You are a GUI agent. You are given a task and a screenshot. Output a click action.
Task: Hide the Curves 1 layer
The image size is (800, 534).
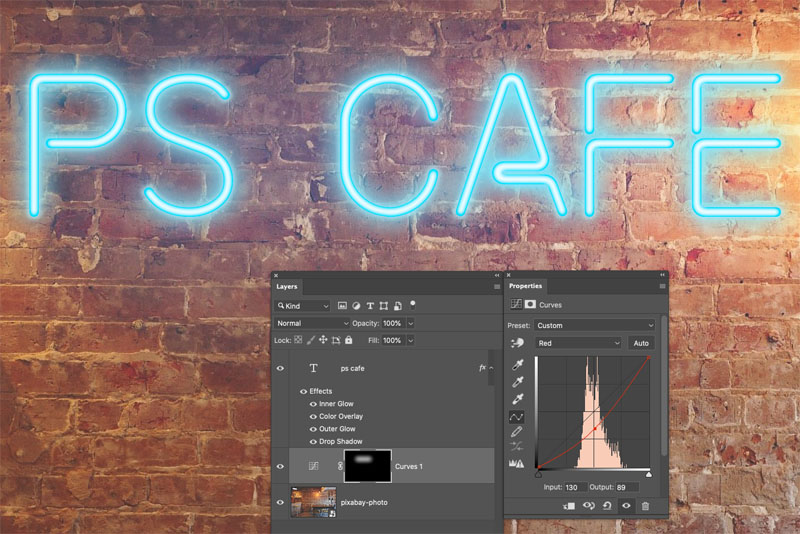(x=280, y=466)
